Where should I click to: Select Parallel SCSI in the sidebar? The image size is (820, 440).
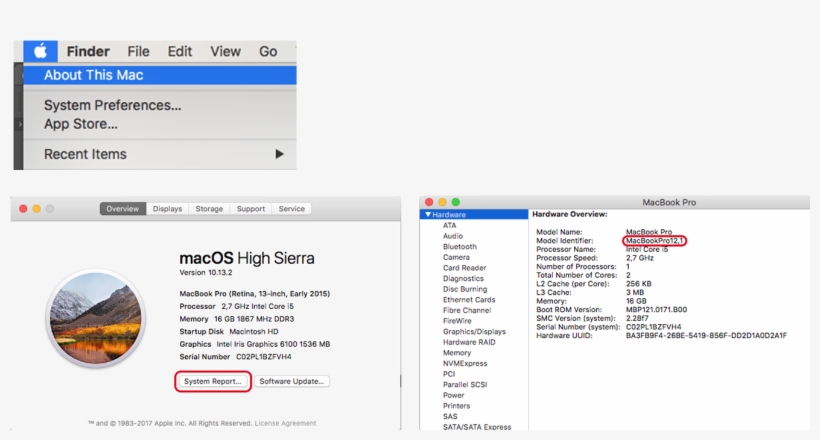465,385
